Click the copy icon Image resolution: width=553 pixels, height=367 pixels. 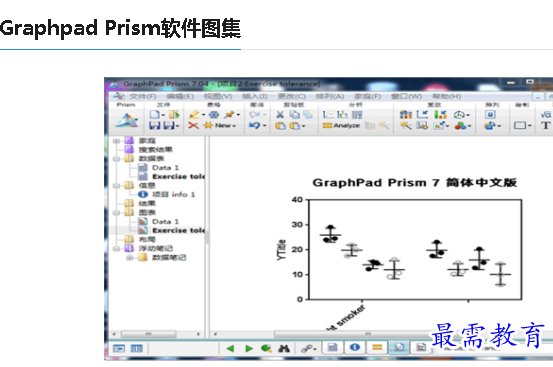294,115
